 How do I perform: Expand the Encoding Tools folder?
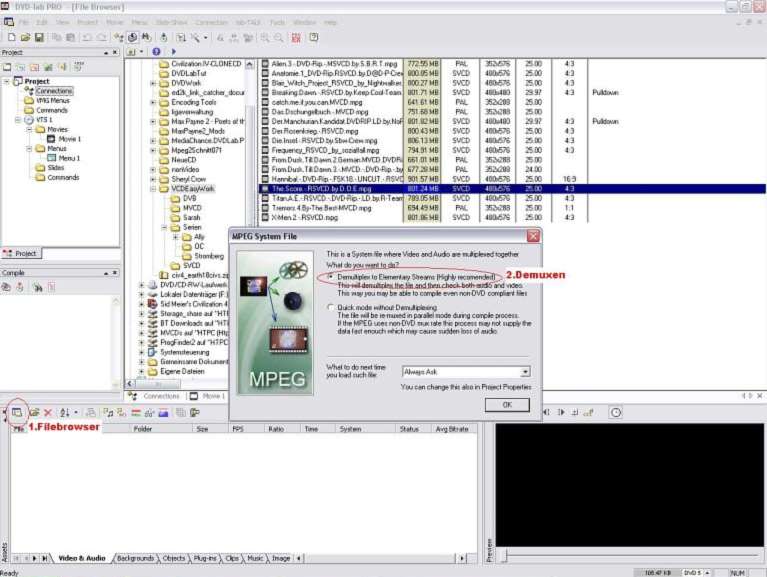[x=153, y=102]
